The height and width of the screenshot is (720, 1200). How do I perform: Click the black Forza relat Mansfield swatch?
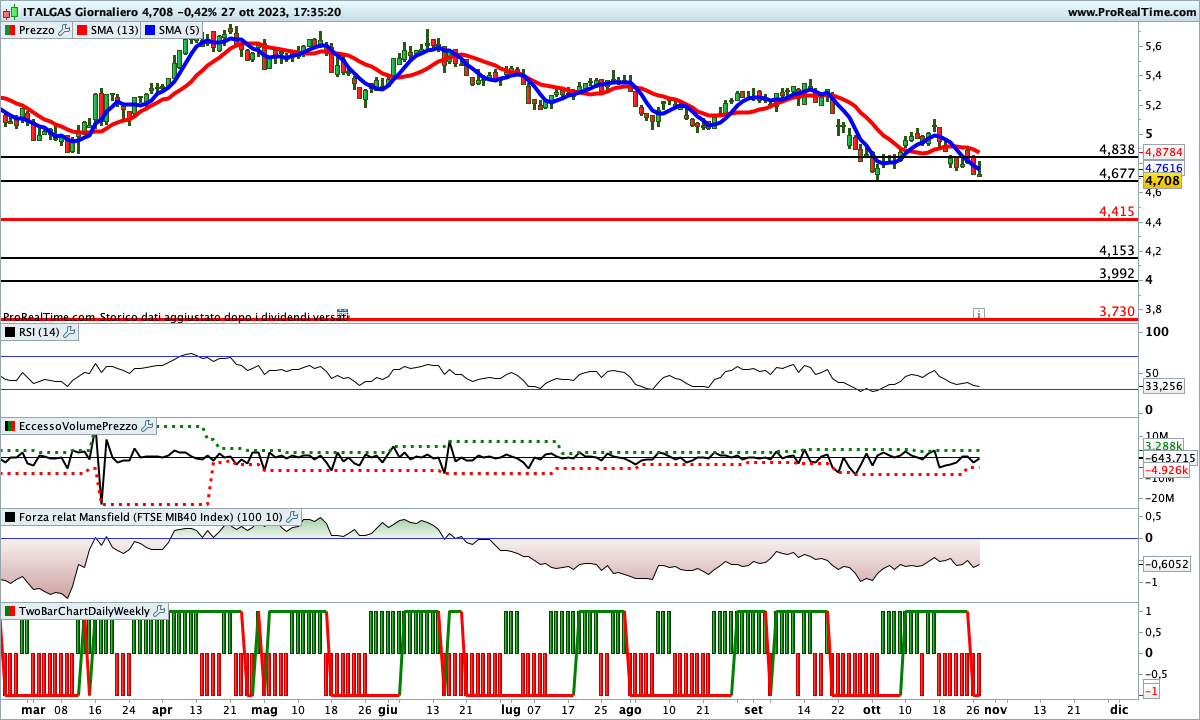(10, 517)
